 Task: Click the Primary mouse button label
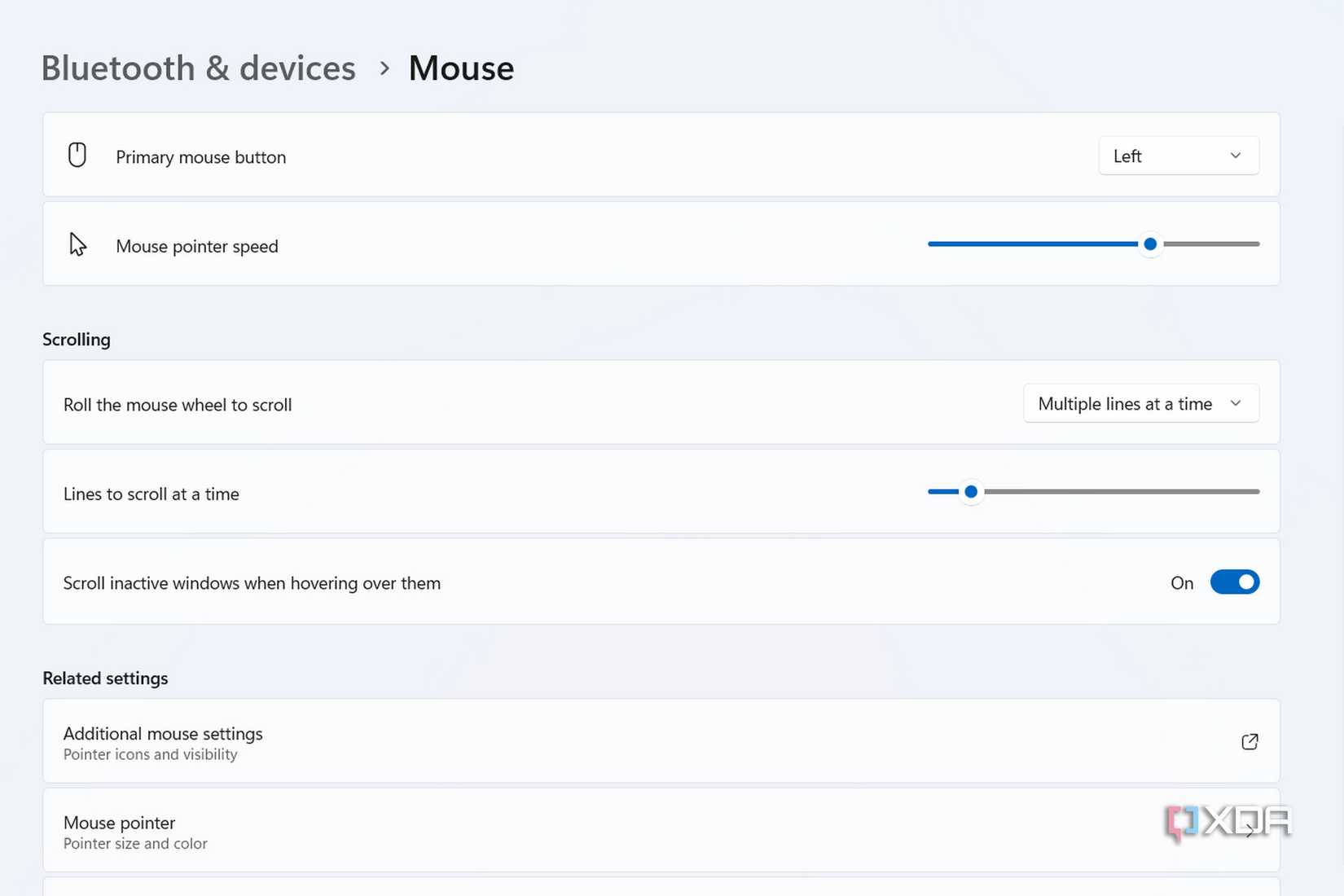(x=201, y=157)
